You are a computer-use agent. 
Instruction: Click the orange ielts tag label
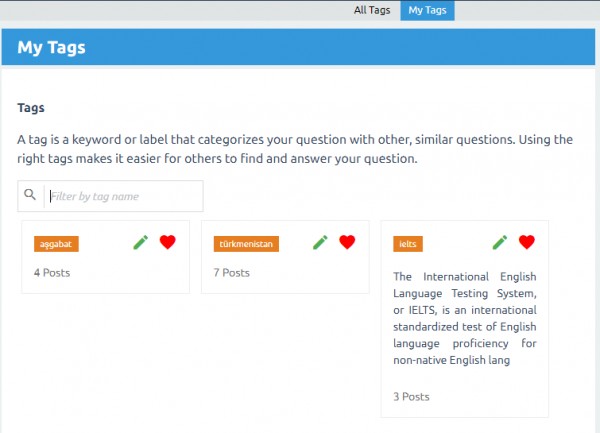407,244
